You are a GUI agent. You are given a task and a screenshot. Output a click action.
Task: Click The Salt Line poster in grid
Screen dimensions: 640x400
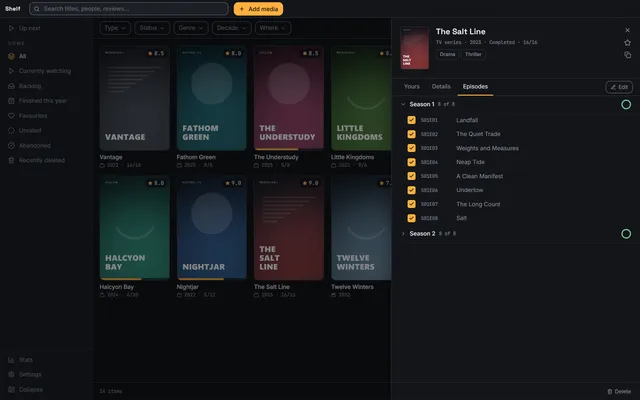289,228
